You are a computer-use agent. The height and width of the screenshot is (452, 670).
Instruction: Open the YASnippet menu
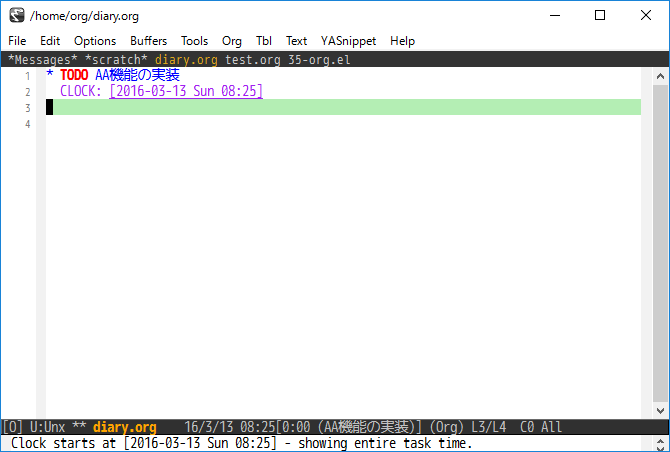click(348, 41)
